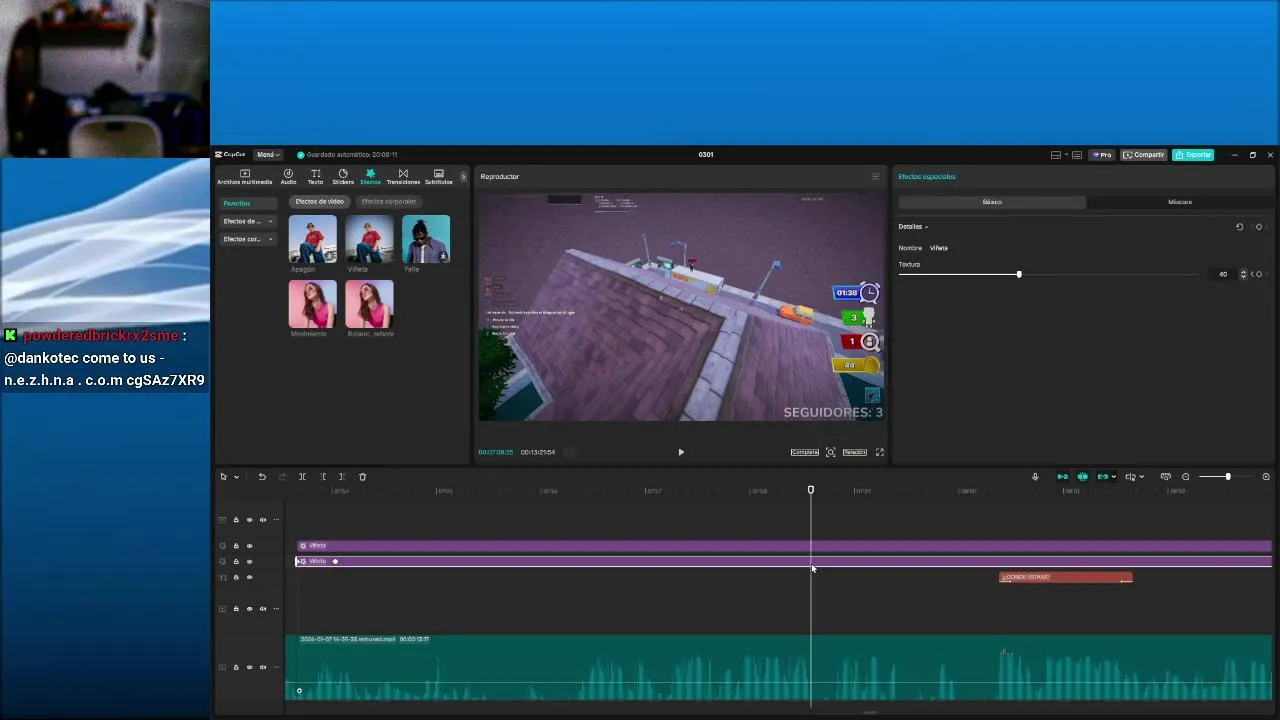Delete the selected clip
The width and height of the screenshot is (1280, 720).
363,477
